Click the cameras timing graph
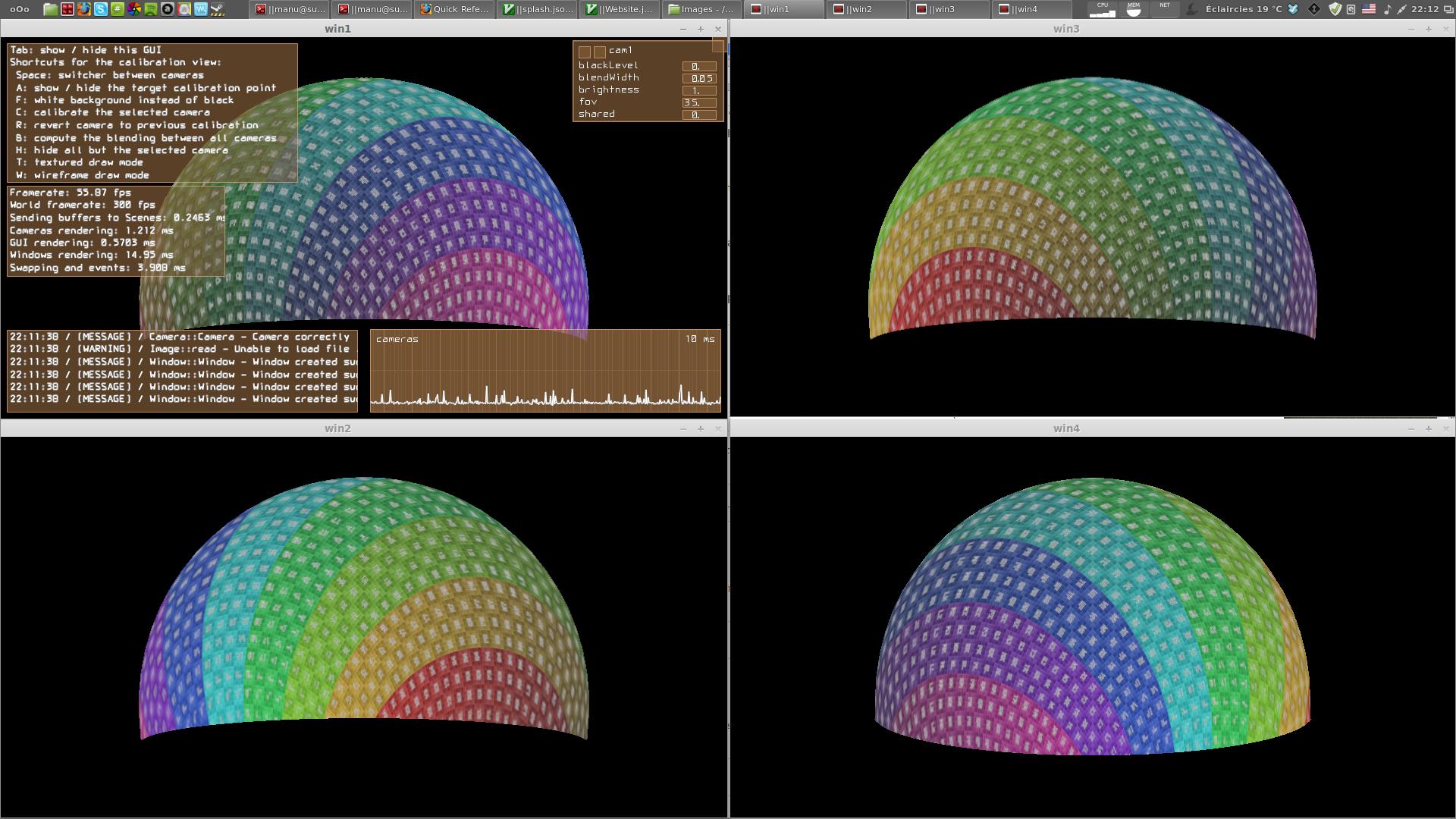This screenshot has height=819, width=1456. (545, 371)
